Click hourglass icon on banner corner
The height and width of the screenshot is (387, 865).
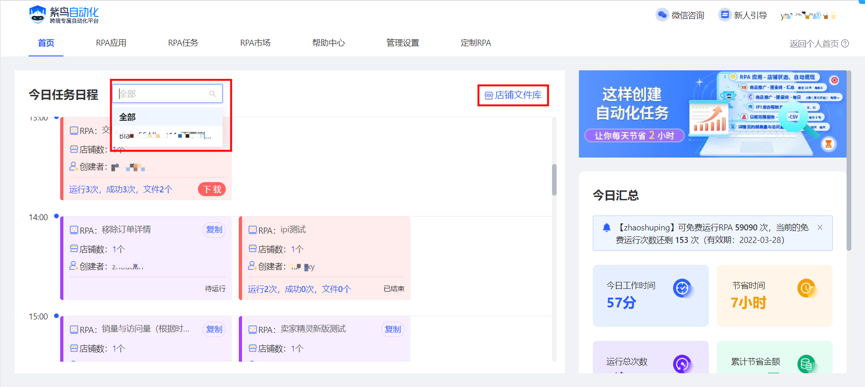point(829,144)
